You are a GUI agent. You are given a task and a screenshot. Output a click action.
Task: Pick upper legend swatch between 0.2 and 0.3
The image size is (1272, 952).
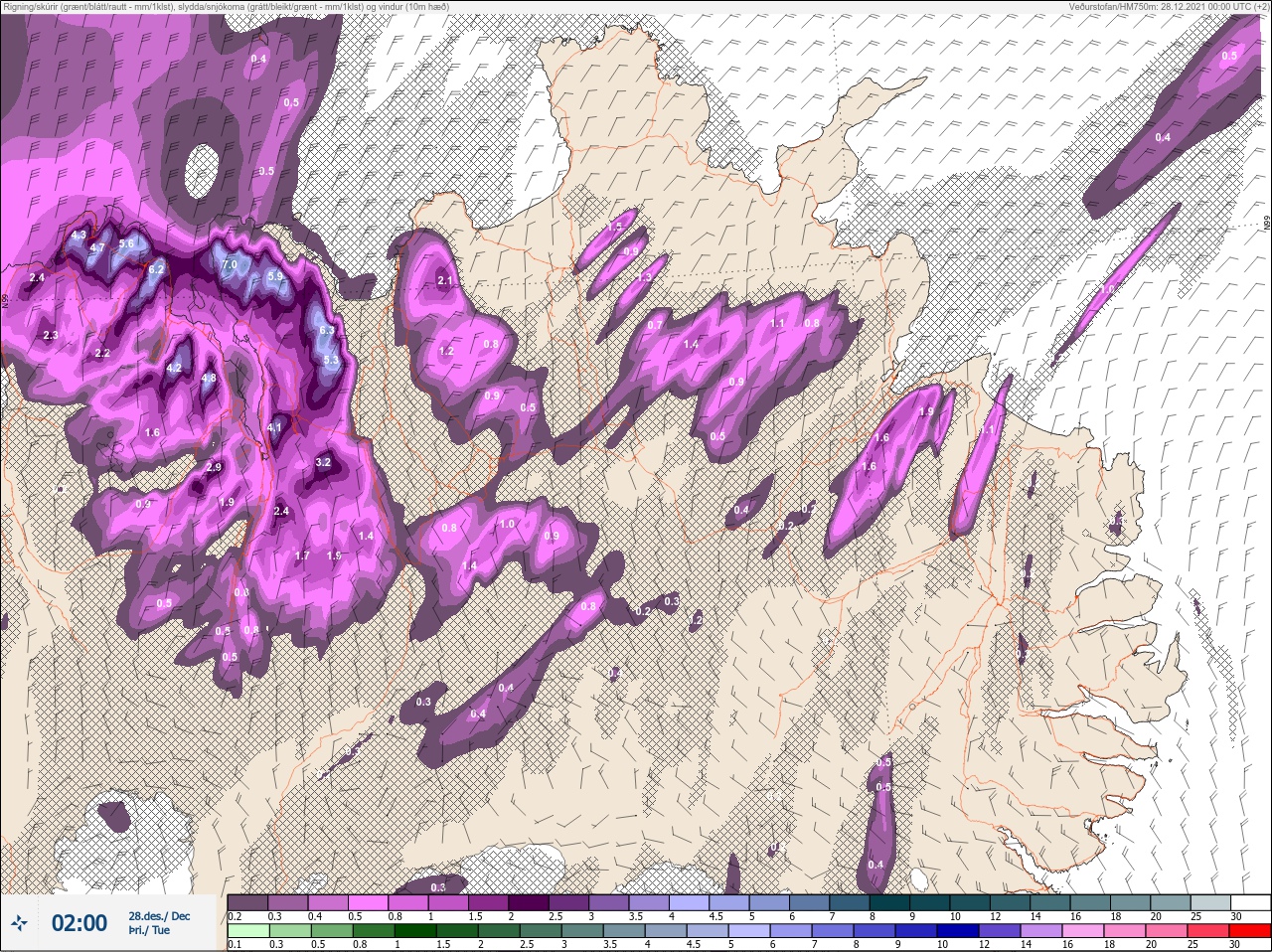pyautogui.click(x=248, y=901)
